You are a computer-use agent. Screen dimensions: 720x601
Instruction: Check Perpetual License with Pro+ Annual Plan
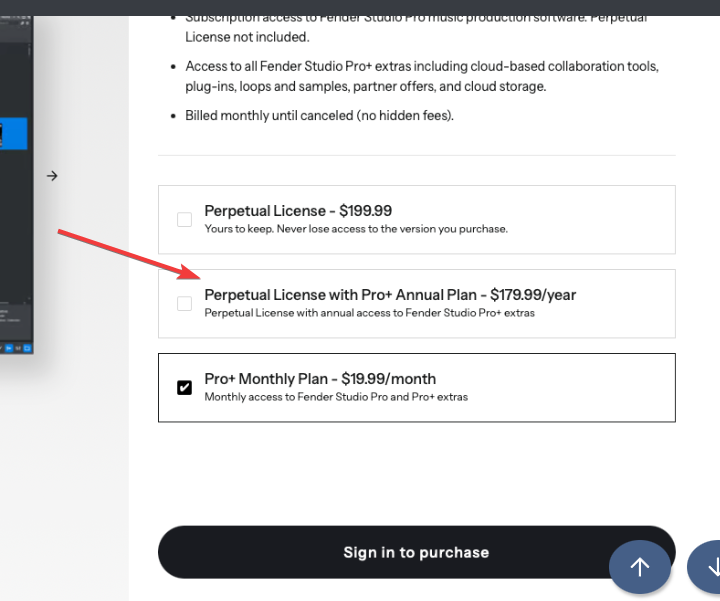(x=184, y=303)
